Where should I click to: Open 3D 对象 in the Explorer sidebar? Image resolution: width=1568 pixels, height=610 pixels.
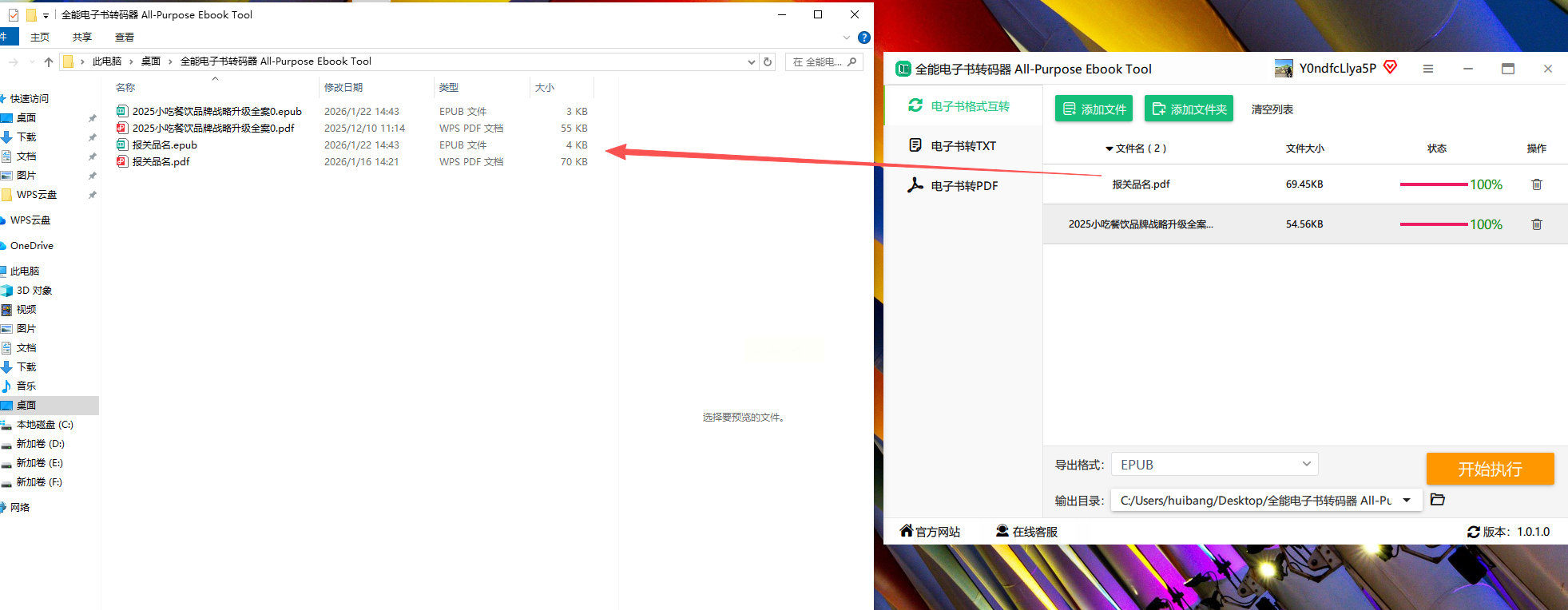(34, 291)
